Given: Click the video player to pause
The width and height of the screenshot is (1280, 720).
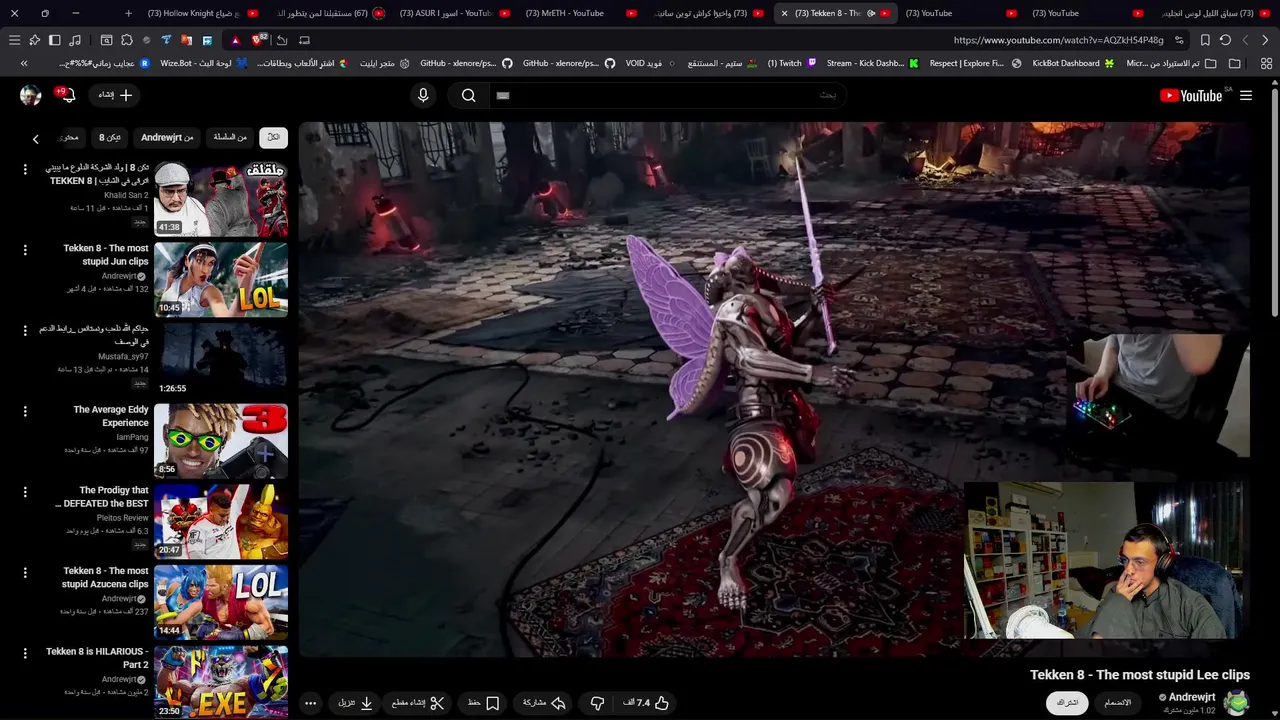Looking at the screenshot, I should tap(774, 390).
